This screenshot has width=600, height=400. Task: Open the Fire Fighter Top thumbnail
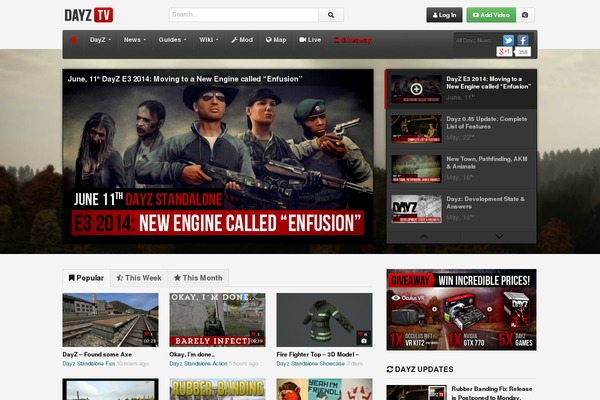[x=324, y=320]
